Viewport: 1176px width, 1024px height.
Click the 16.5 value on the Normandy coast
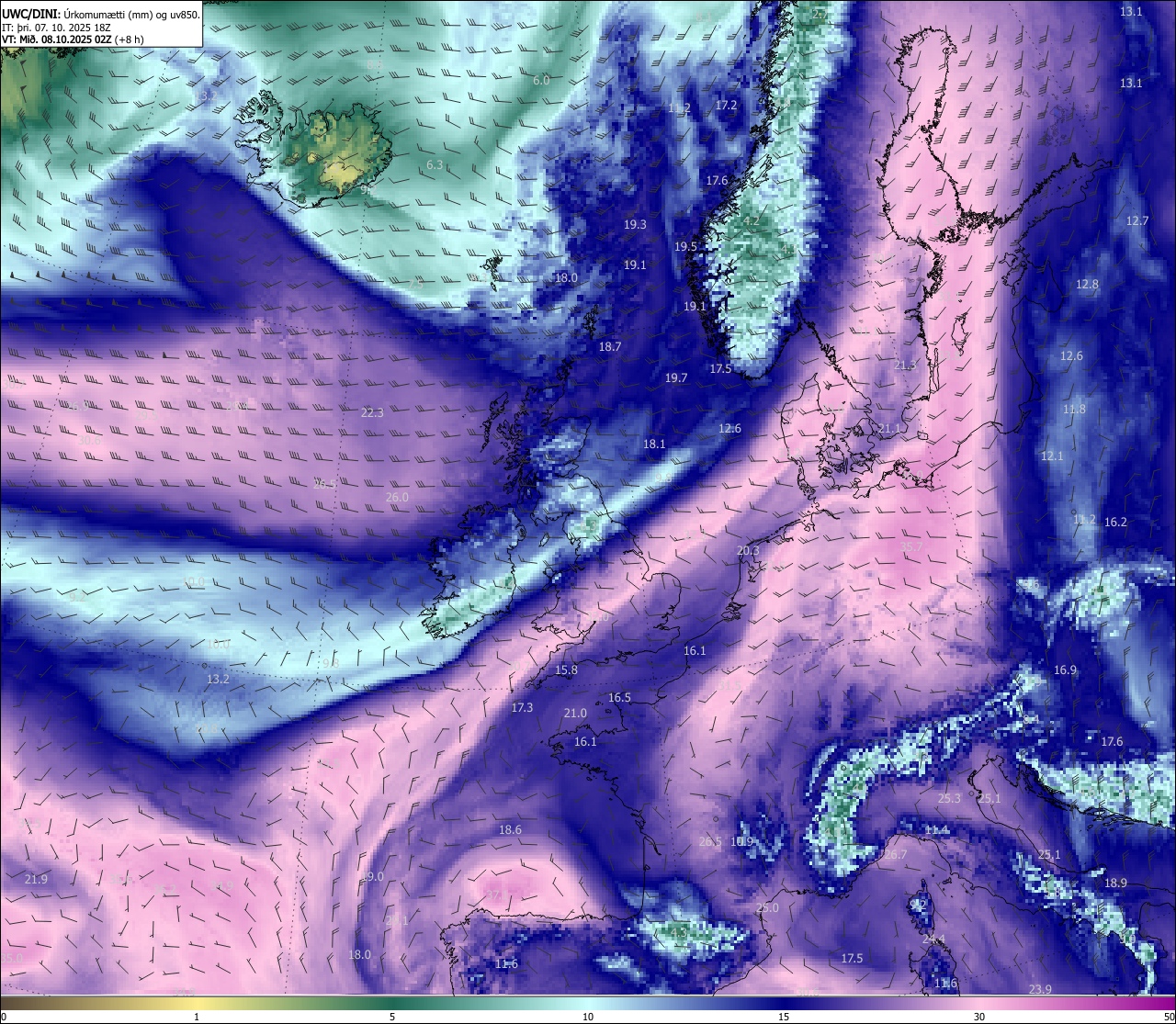click(x=619, y=698)
